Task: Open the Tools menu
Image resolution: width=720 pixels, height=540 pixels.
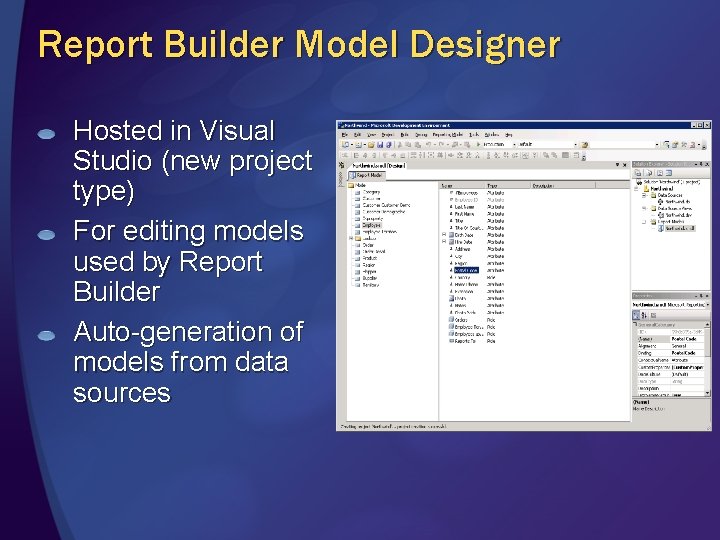Action: [474, 135]
